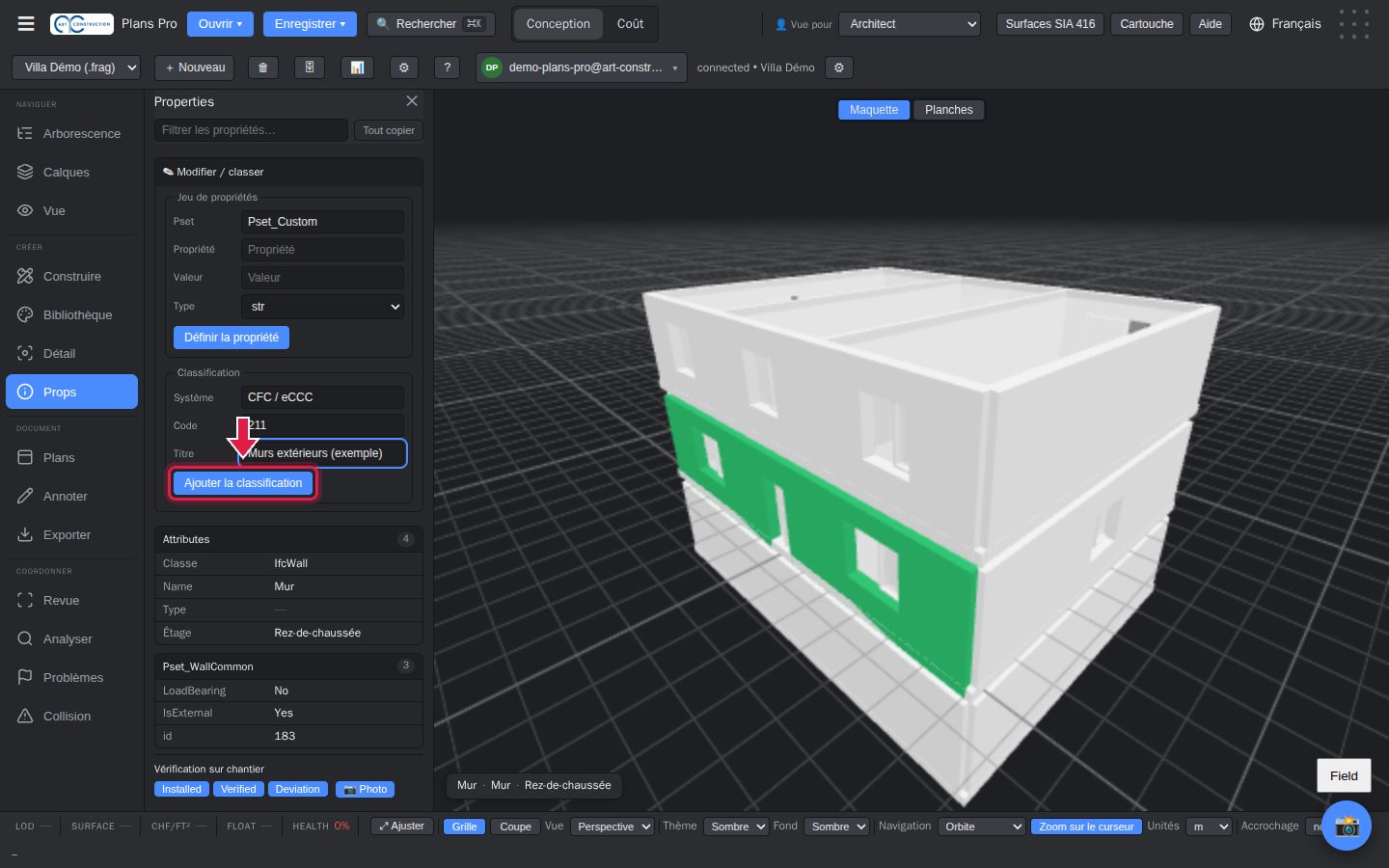Switch to the Maquette tab
The height and width of the screenshot is (868, 1389).
pyautogui.click(x=874, y=110)
